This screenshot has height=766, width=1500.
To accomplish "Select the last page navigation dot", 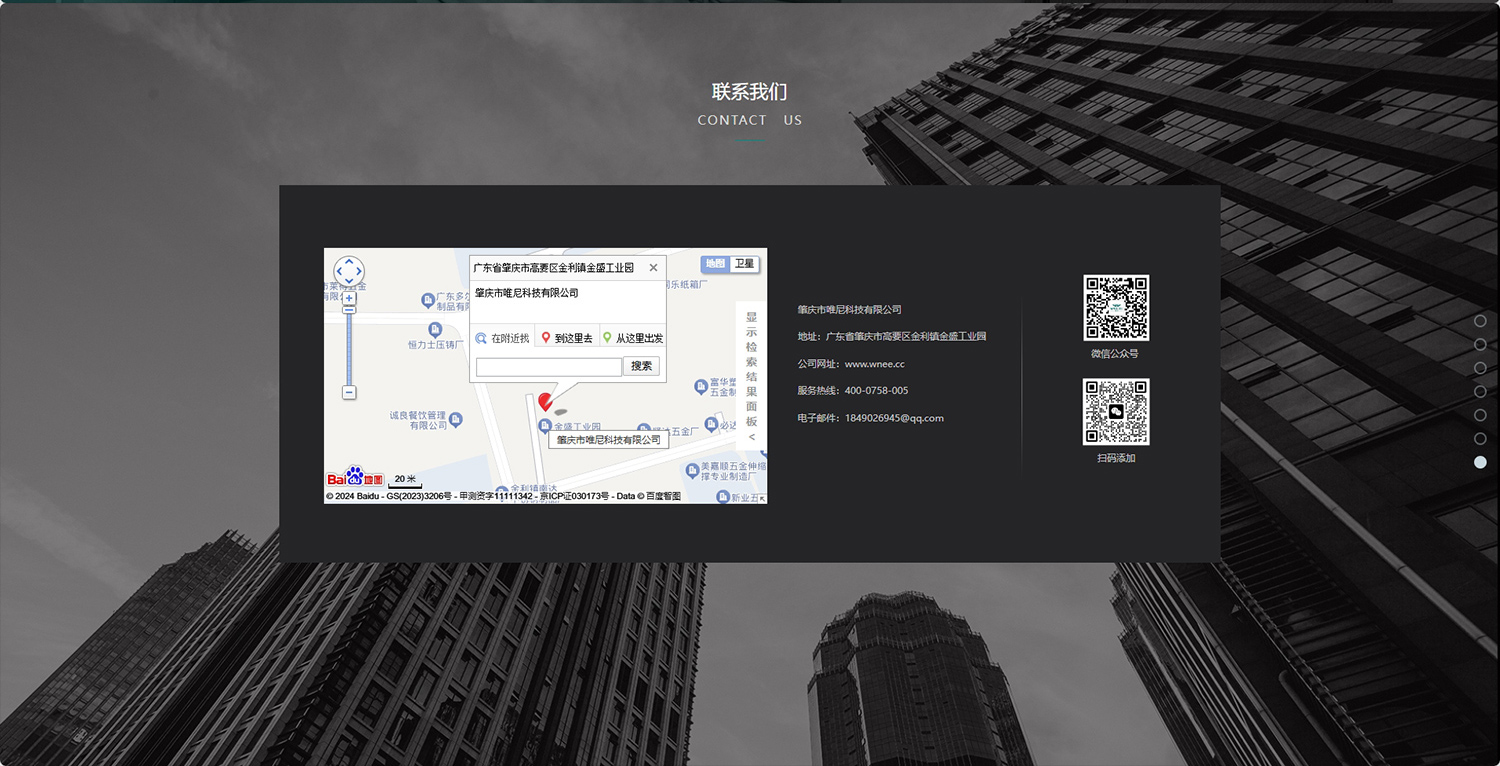I will pyautogui.click(x=1480, y=462).
